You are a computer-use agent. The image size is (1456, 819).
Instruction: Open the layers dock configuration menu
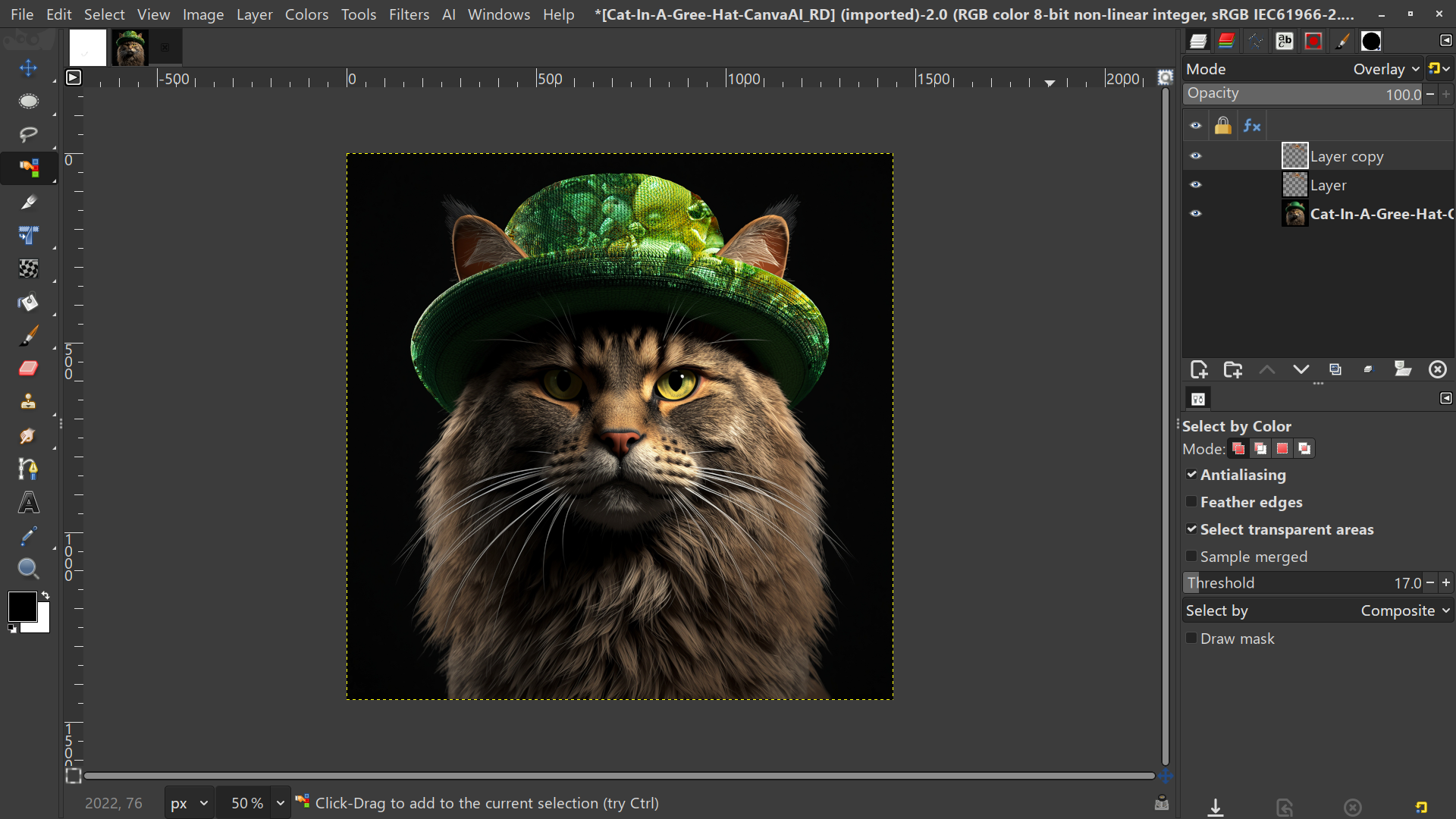click(x=1445, y=41)
